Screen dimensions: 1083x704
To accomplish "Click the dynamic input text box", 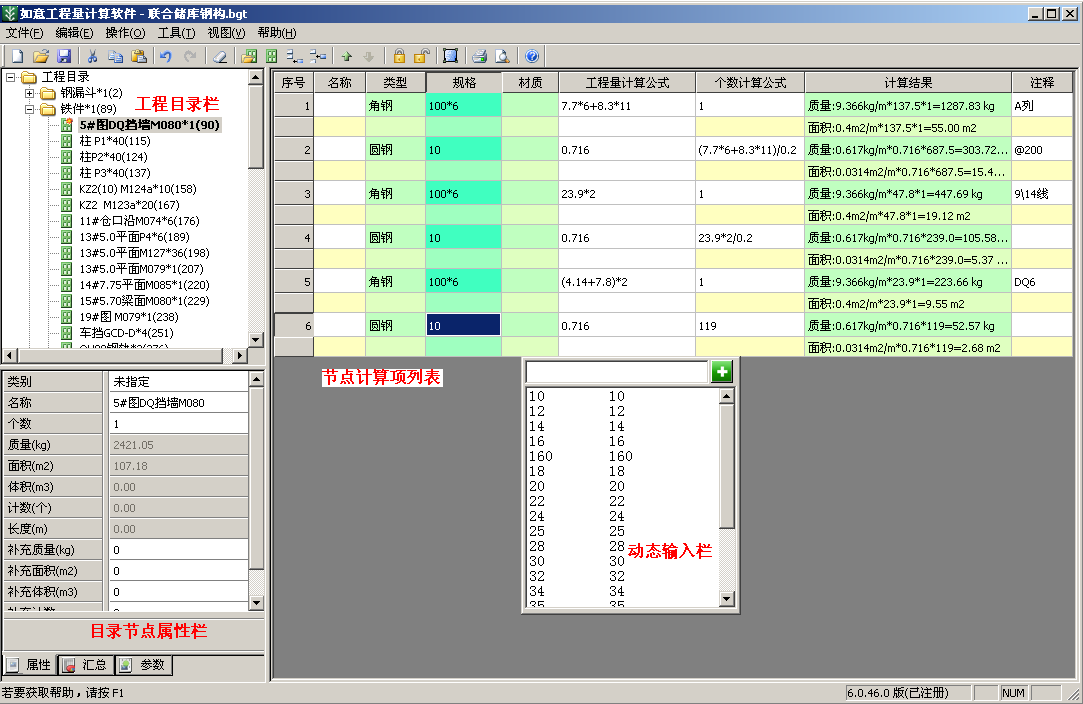I will [x=617, y=372].
